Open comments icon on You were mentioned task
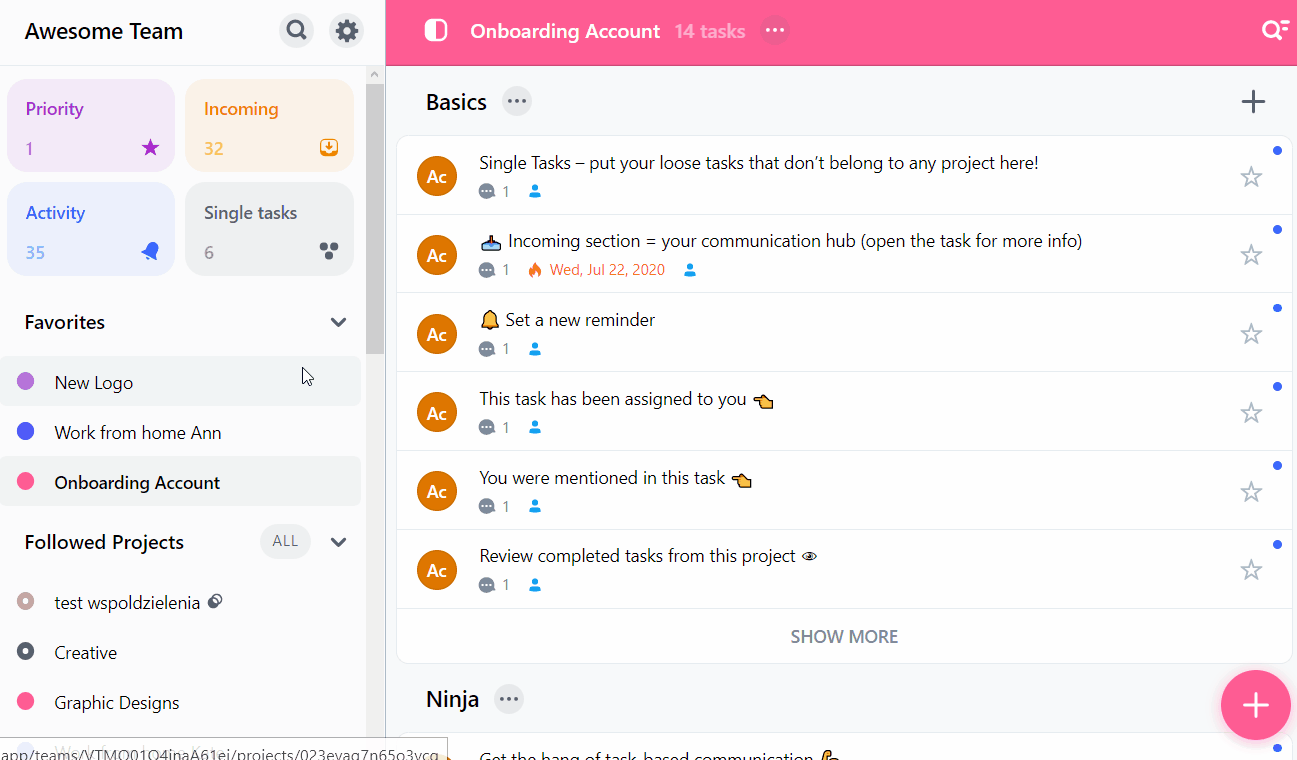This screenshot has width=1297, height=760. click(x=487, y=507)
